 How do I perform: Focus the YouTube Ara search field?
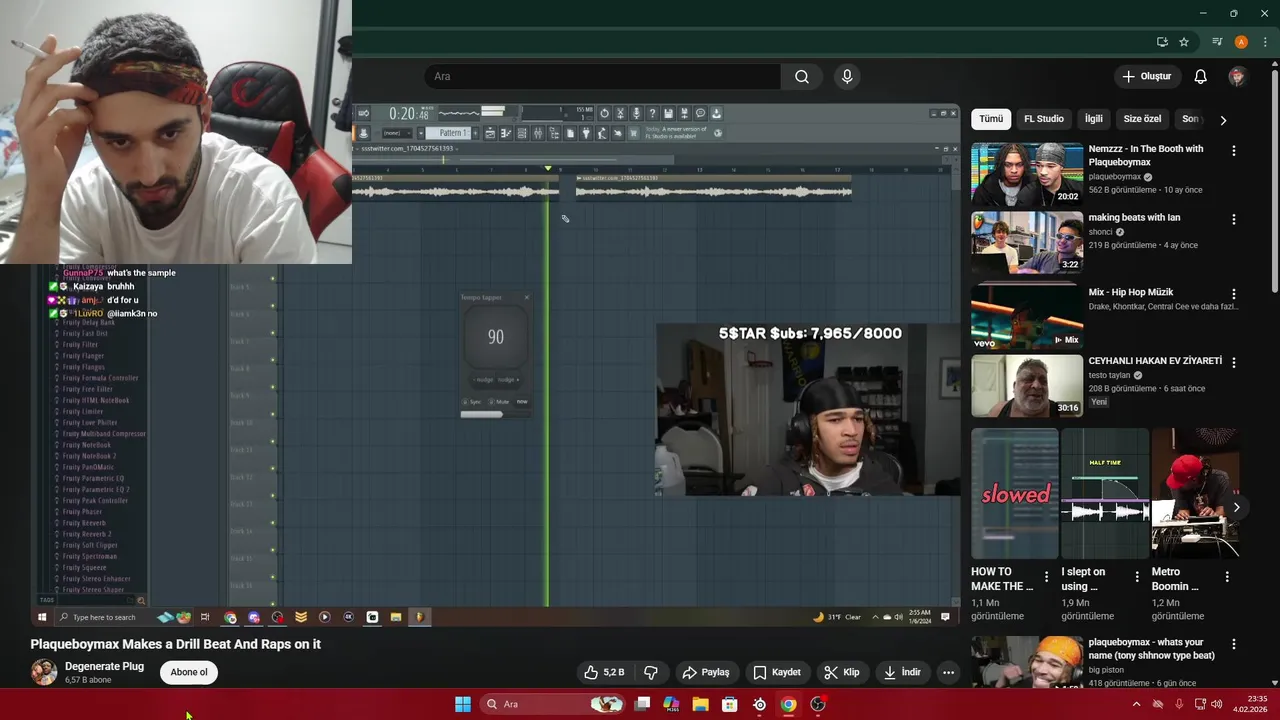click(603, 77)
